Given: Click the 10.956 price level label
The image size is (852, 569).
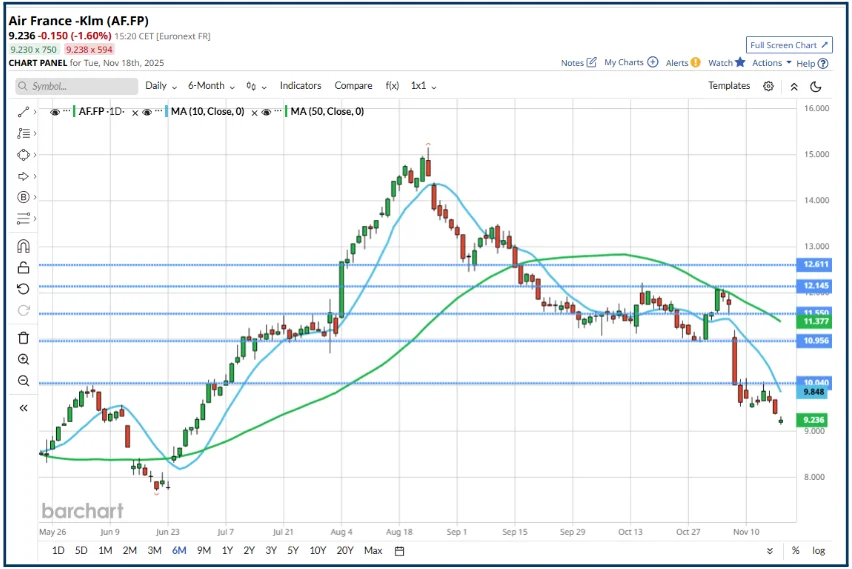Looking at the screenshot, I should pyautogui.click(x=814, y=341).
